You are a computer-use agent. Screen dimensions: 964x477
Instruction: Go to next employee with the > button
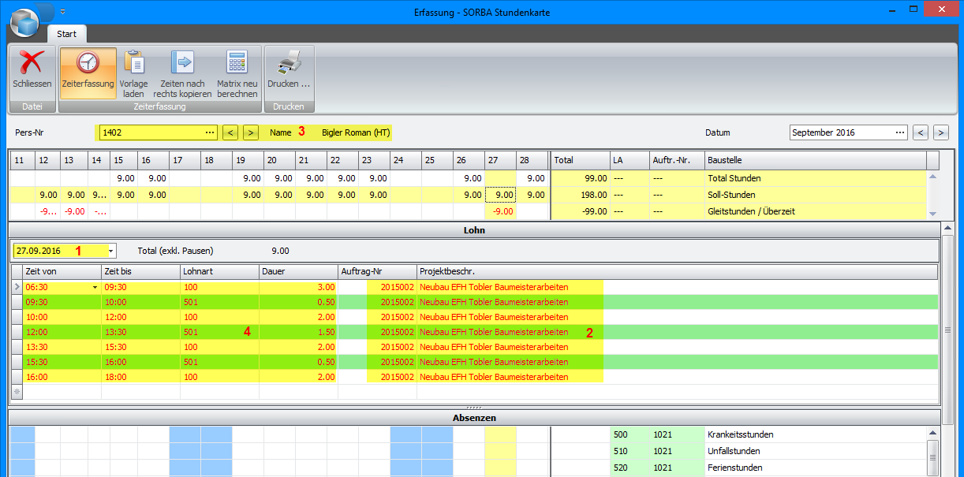[x=250, y=132]
